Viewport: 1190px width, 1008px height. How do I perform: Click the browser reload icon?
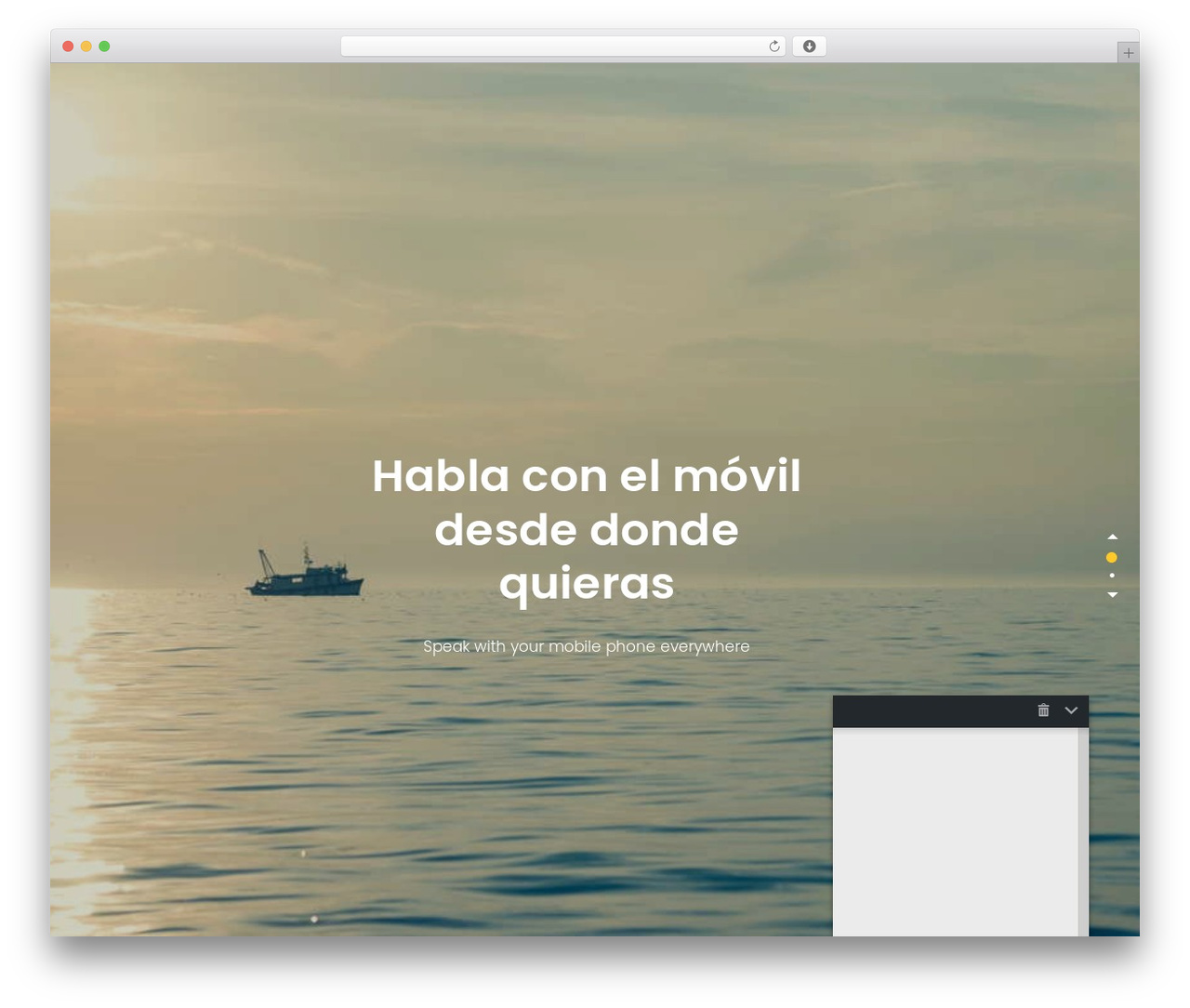point(774,46)
